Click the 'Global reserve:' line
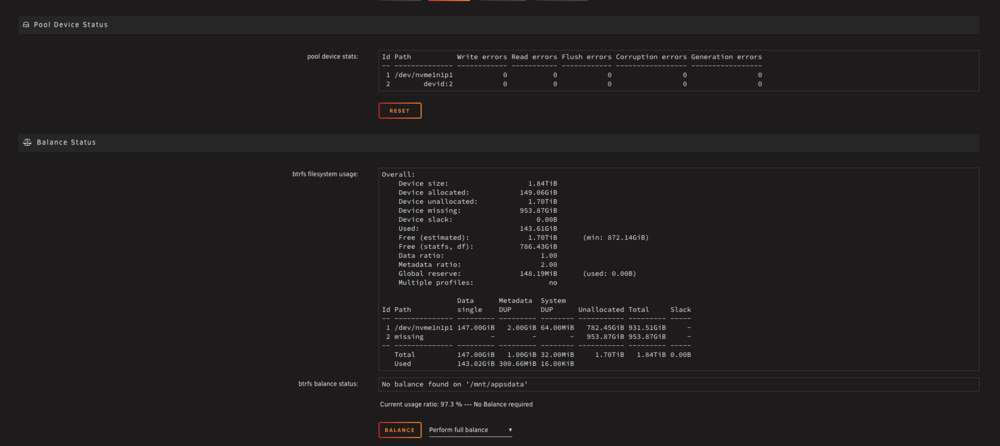The image size is (1000, 446). point(517,273)
